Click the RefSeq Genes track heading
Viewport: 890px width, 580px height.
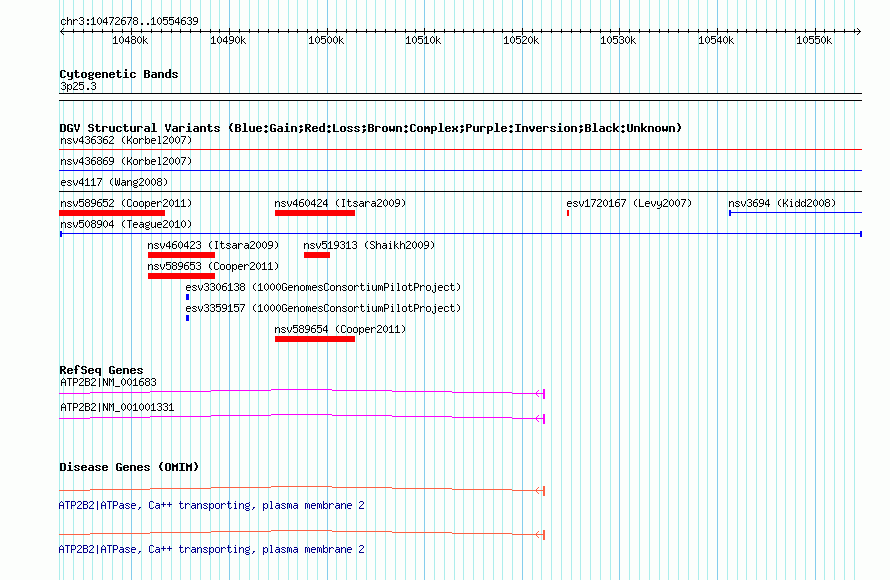tap(101, 370)
